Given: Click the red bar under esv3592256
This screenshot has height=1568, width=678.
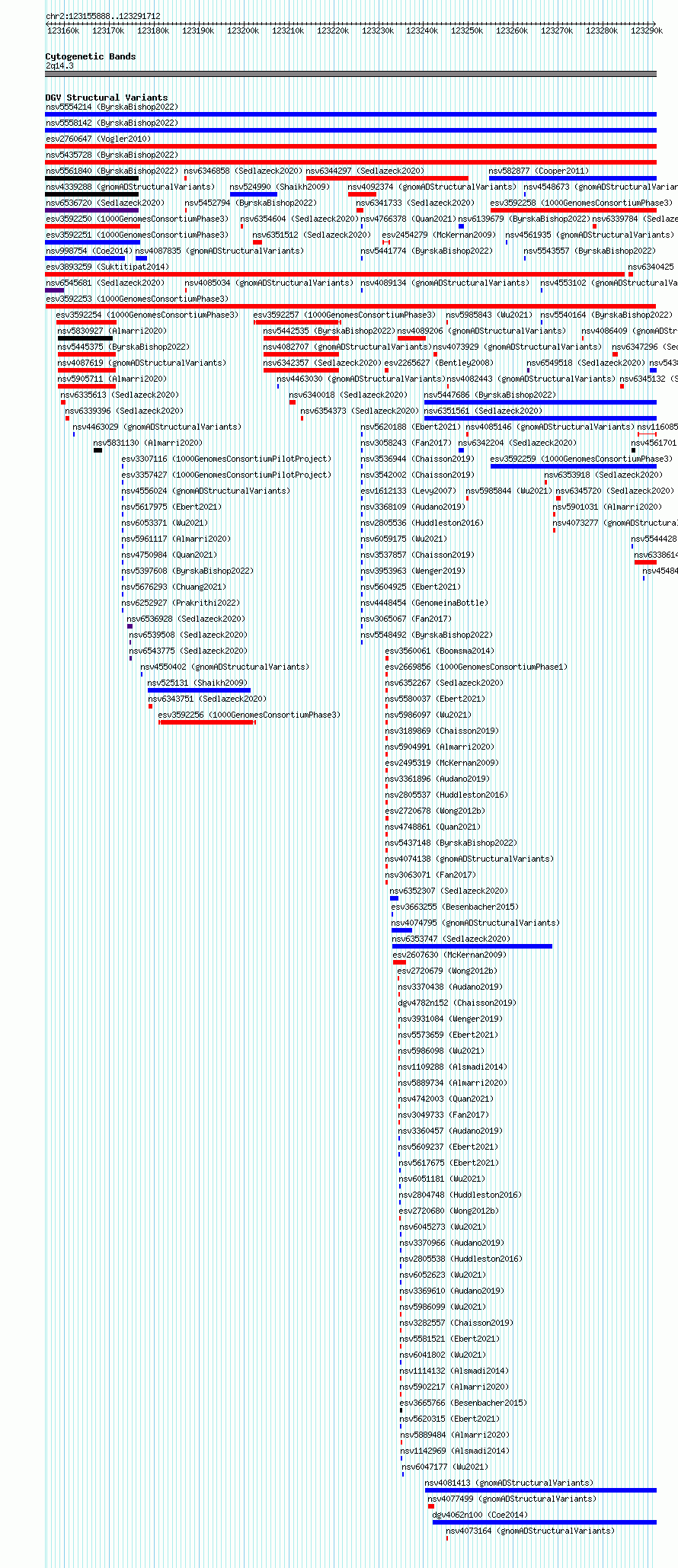Looking at the screenshot, I should (x=206, y=722).
